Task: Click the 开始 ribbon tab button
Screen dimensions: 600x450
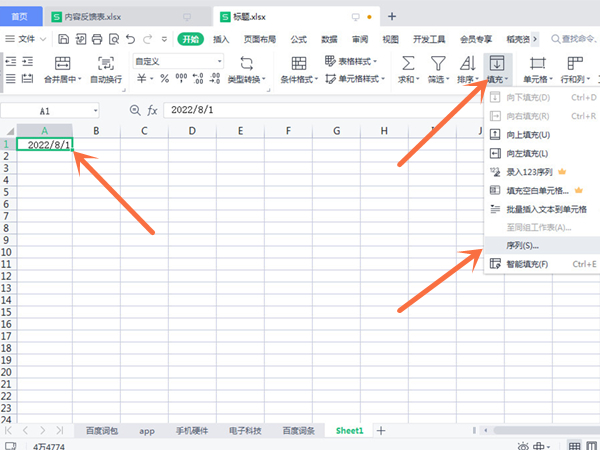Action: 190,39
